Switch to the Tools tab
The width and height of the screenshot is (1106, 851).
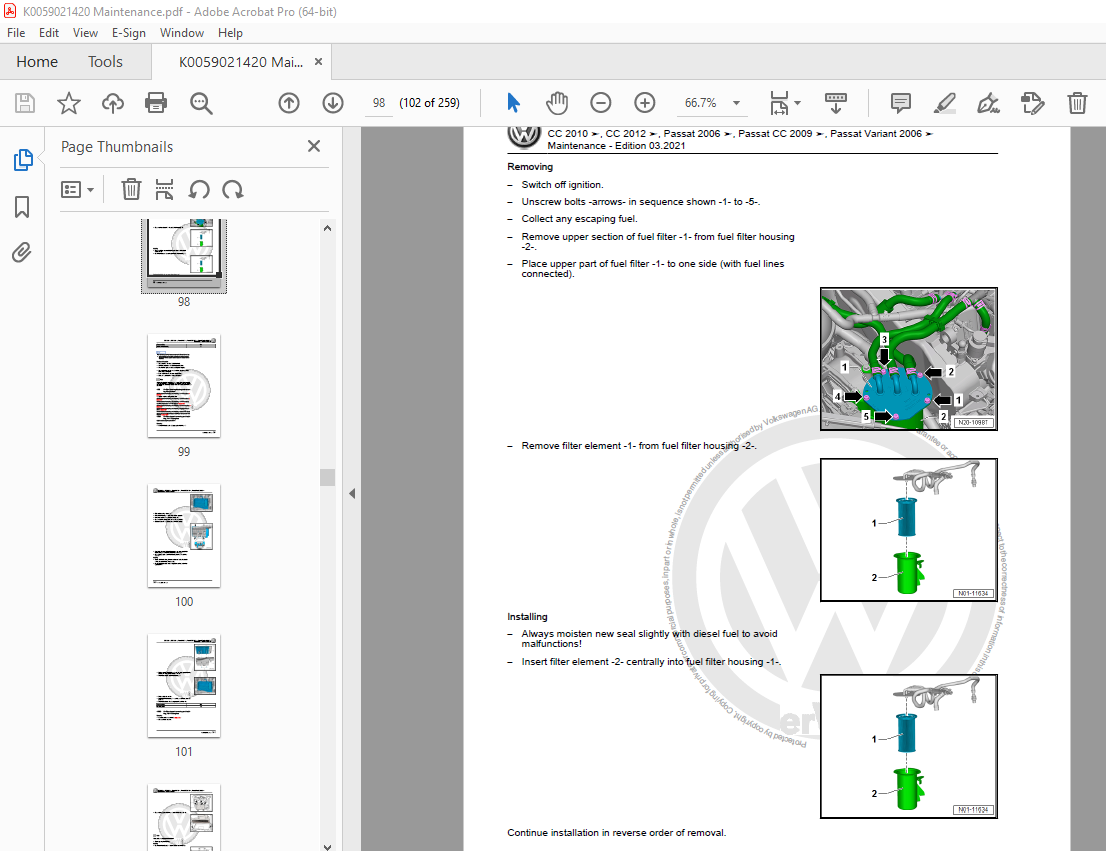tap(105, 62)
